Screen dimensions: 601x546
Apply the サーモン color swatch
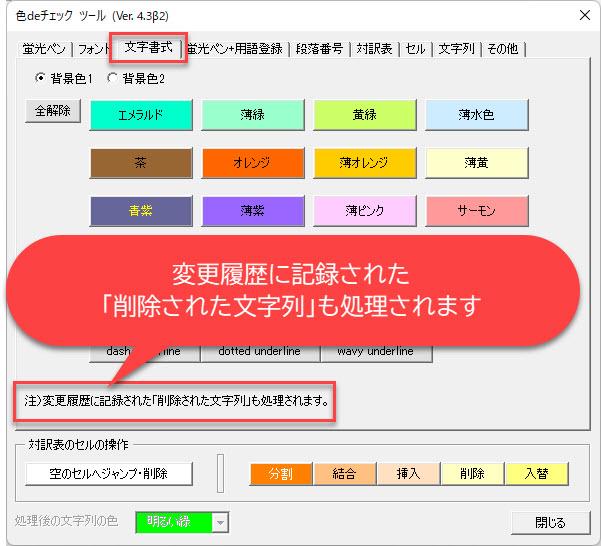476,211
